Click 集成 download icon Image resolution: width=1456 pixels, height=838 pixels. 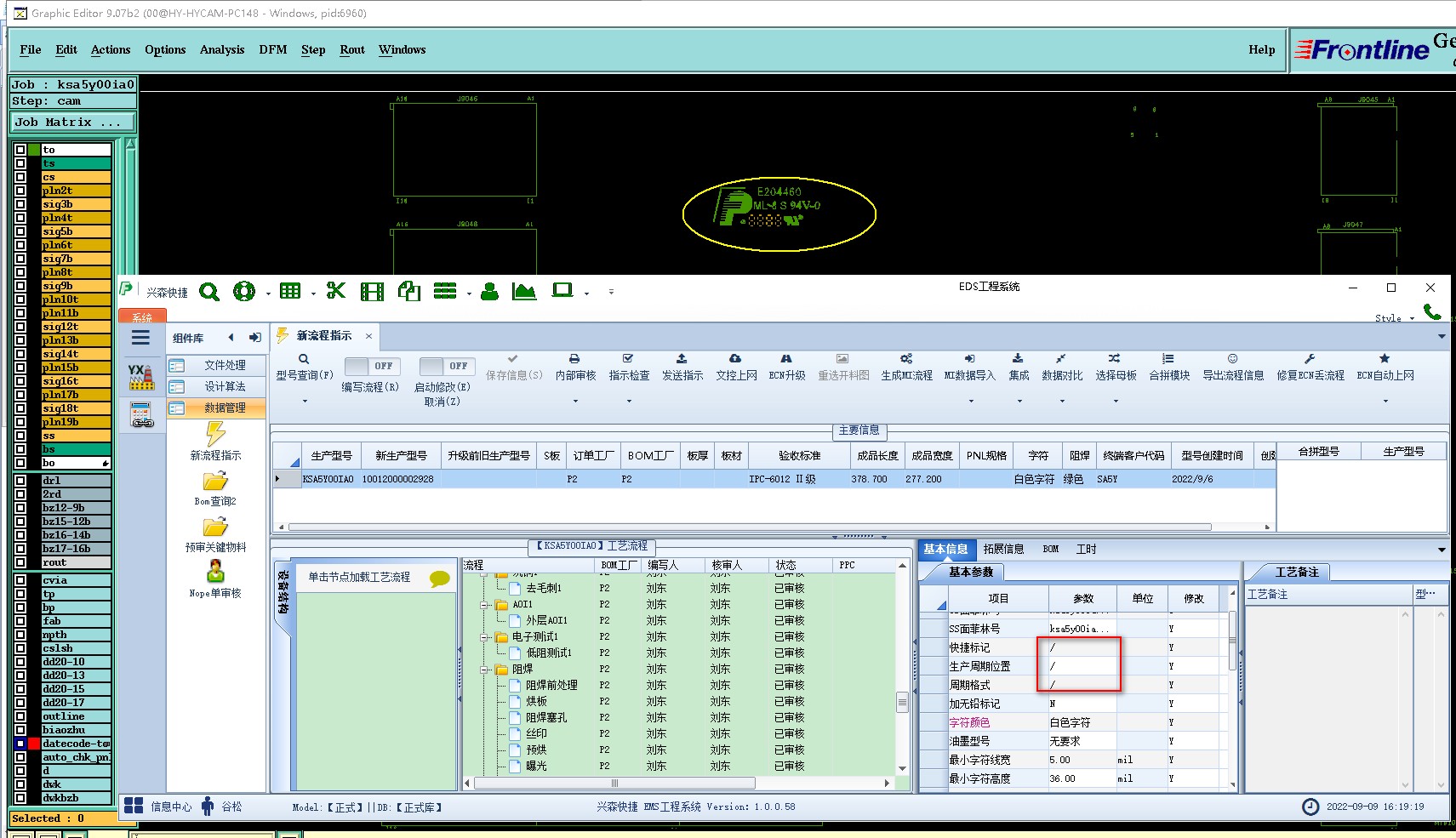point(1018,359)
